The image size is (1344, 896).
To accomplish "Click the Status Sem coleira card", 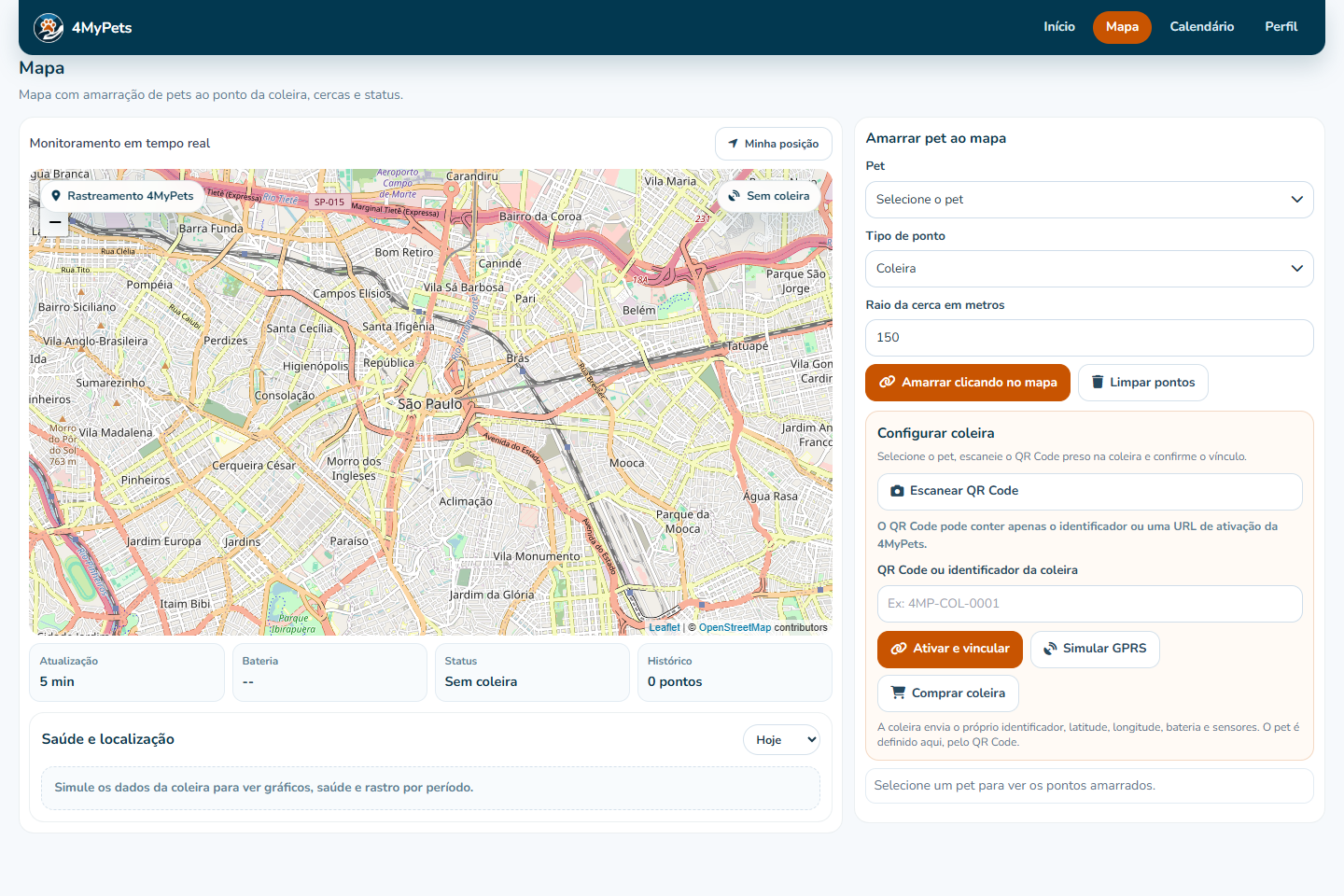I will (x=532, y=672).
